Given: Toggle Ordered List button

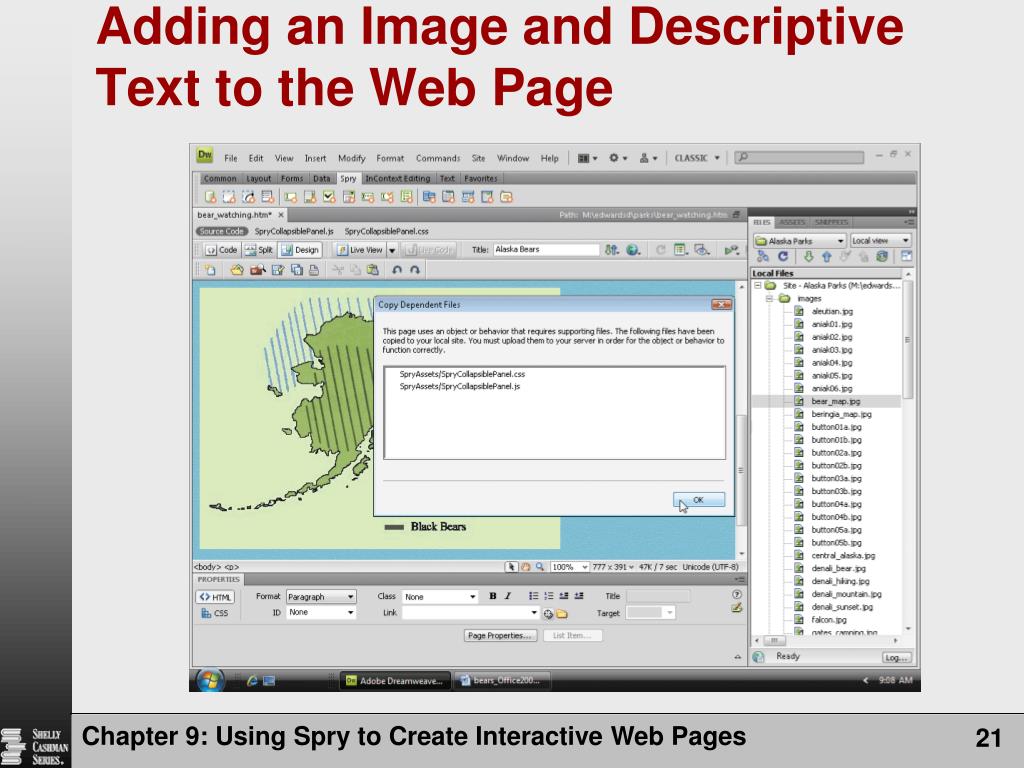Looking at the screenshot, I should (x=549, y=596).
